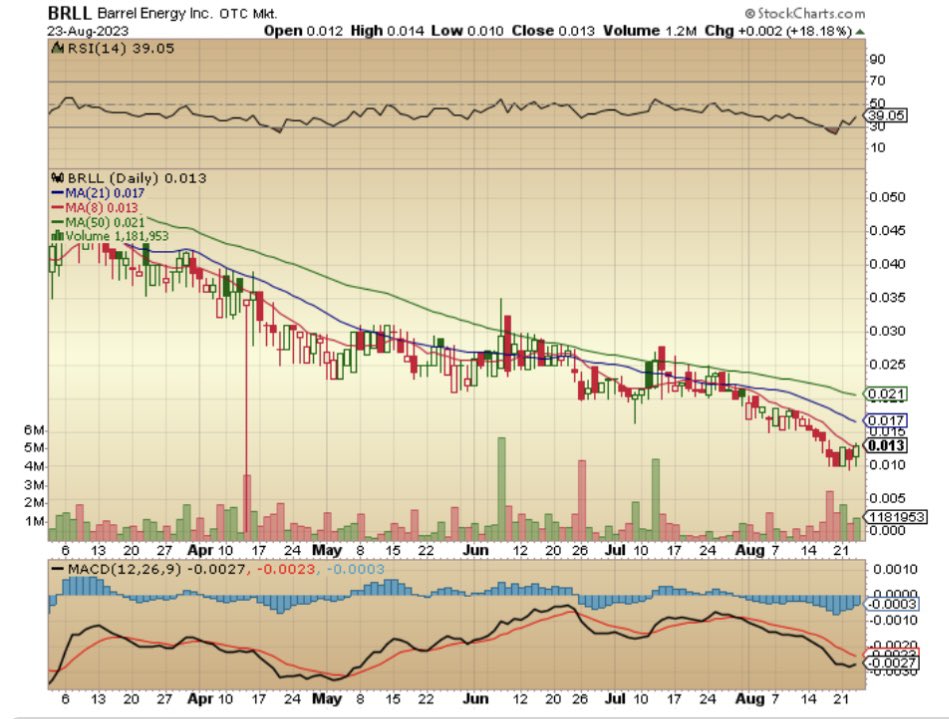Click the tallest green volume bar in June
The width and height of the screenshot is (949, 719).
(x=501, y=489)
